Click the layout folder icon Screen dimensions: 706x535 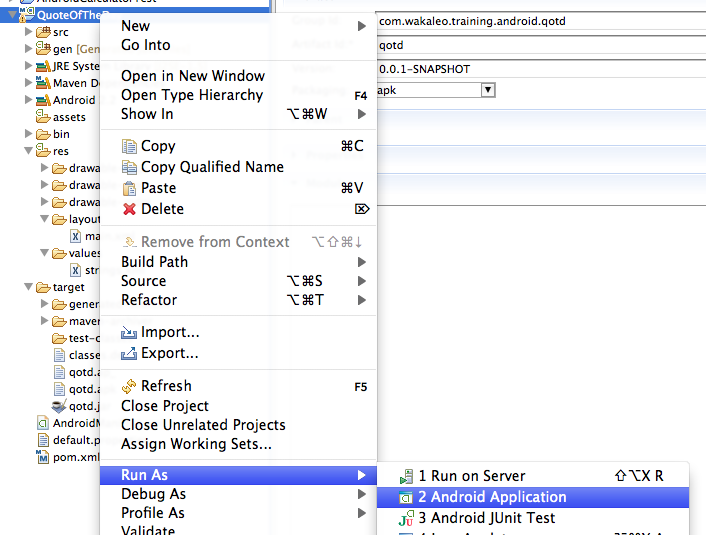coord(59,219)
